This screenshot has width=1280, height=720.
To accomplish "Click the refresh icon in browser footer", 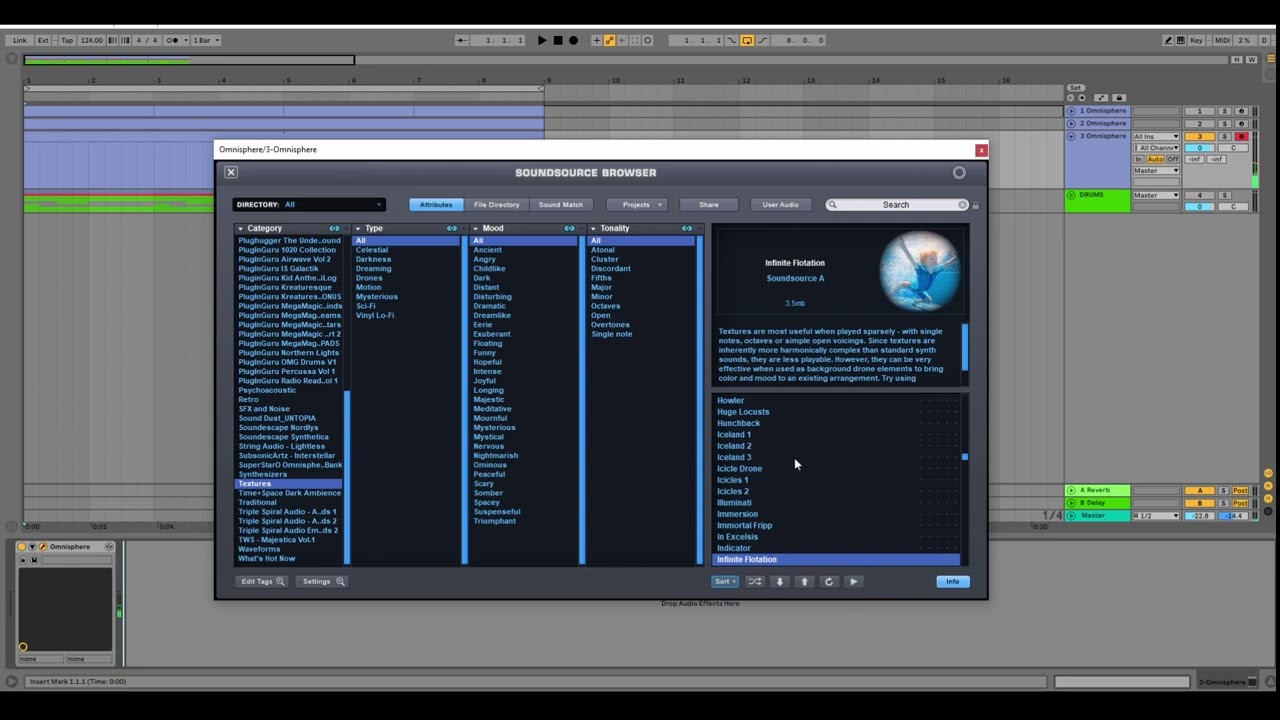I will point(828,581).
